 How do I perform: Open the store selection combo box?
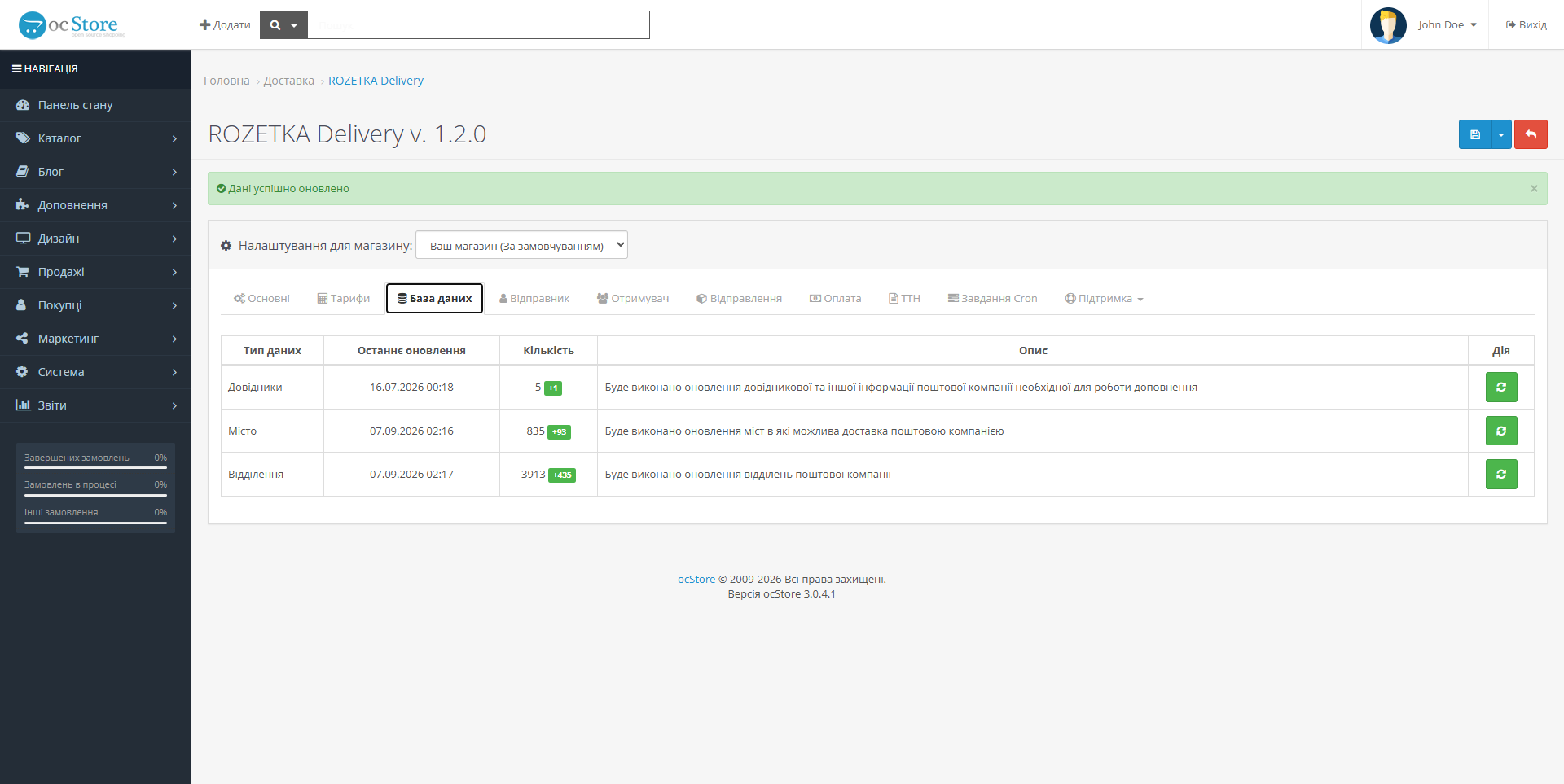[x=521, y=245]
